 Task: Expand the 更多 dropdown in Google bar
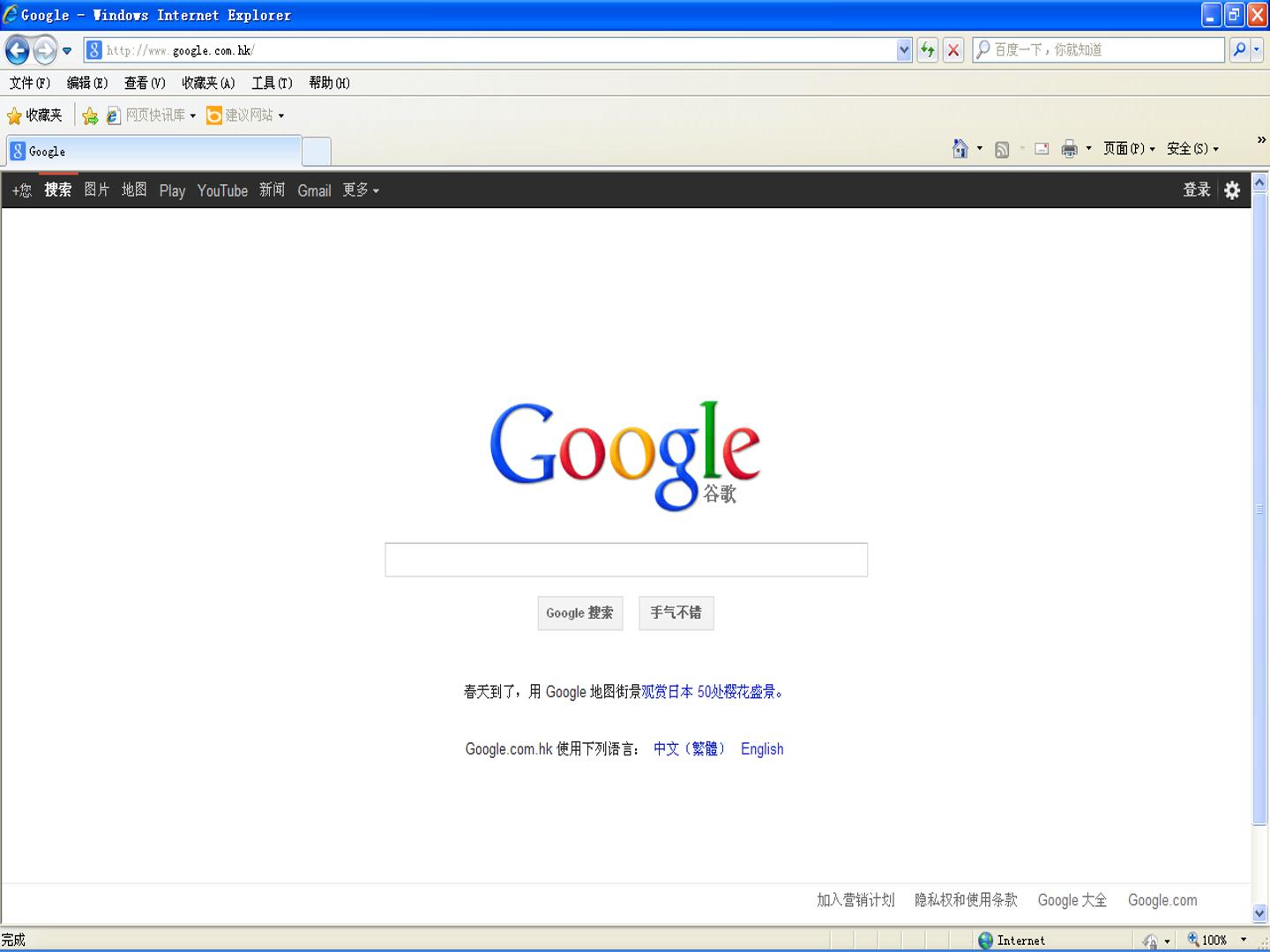pyautogui.click(x=361, y=190)
